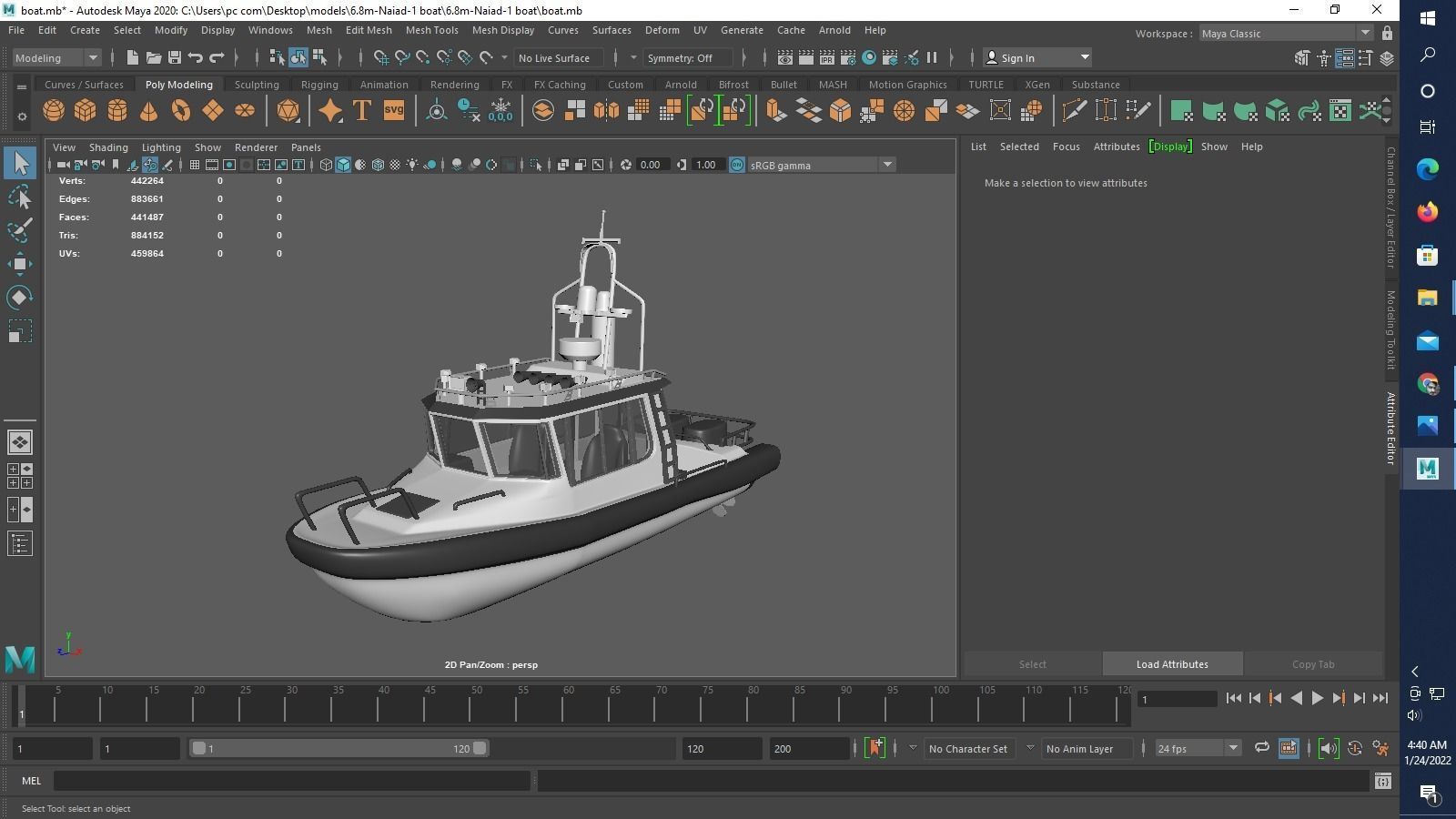Screen dimensions: 1456x819
Task: Open the Channel Box / Layer Editor side tab
Action: 1390,207
